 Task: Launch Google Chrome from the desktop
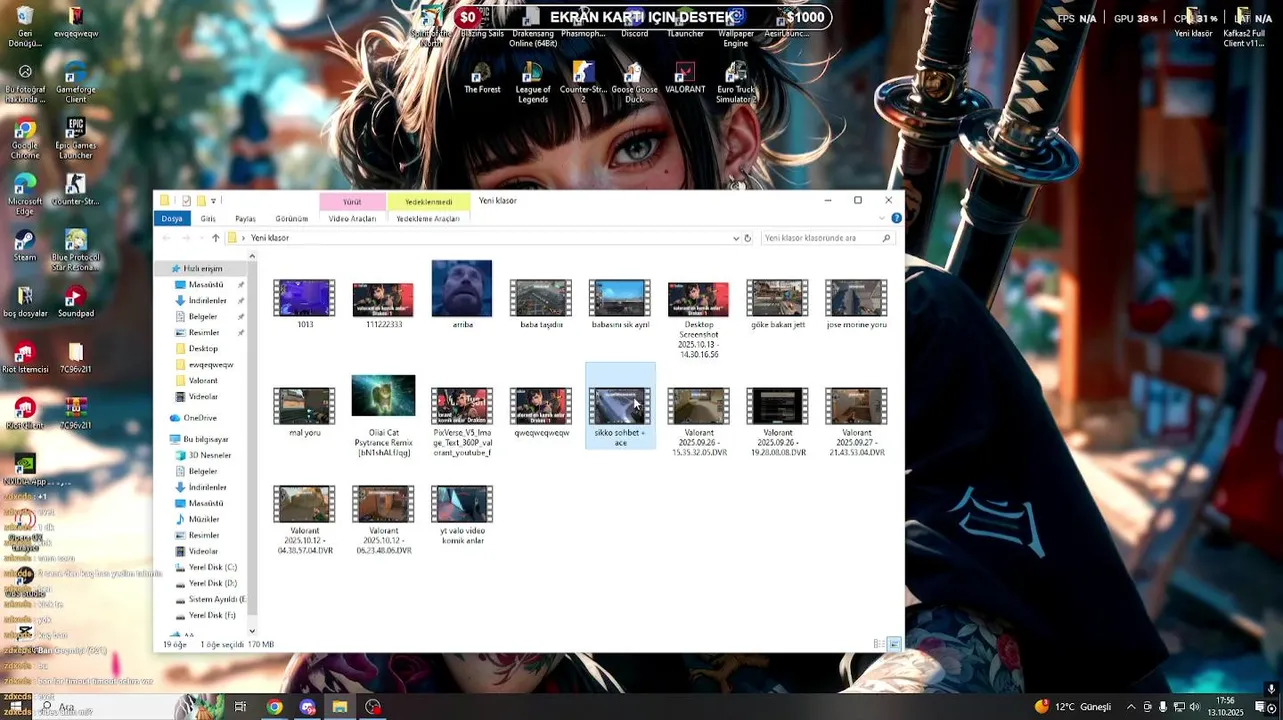point(25,140)
